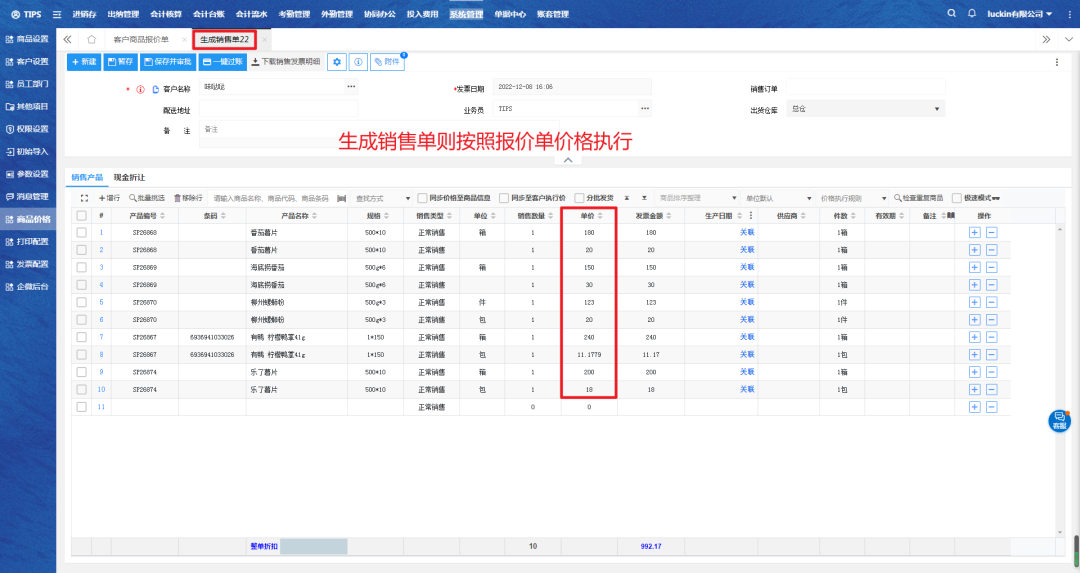
Task: Click the search magnifier icon in top bar
Action: coord(951,14)
